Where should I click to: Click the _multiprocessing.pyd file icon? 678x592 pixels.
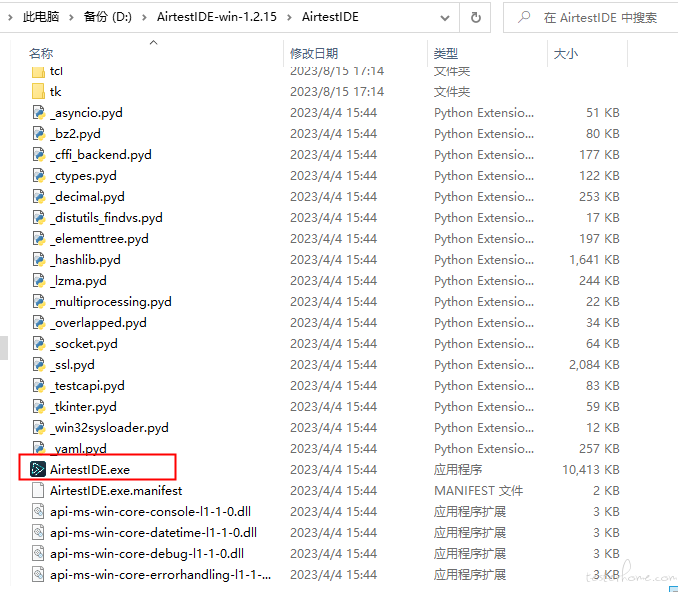point(38,301)
